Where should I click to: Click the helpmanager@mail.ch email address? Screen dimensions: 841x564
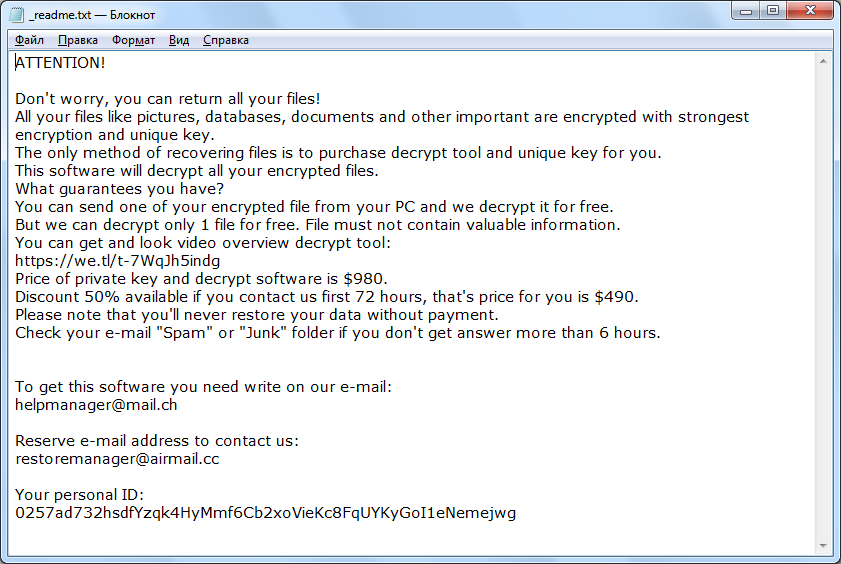pyautogui.click(x=96, y=405)
